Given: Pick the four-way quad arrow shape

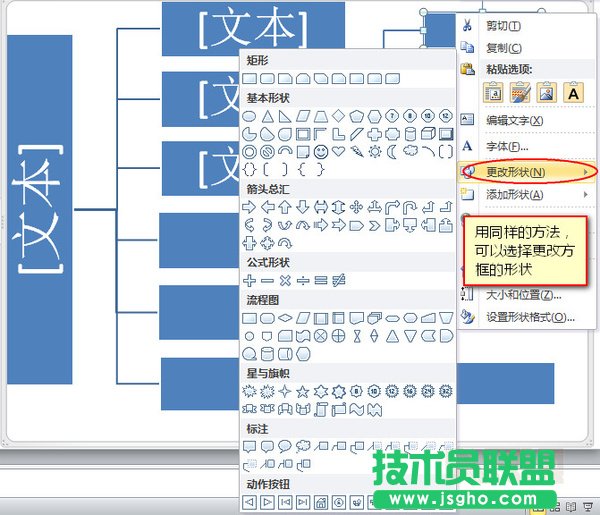Looking at the screenshot, I should tap(356, 207).
